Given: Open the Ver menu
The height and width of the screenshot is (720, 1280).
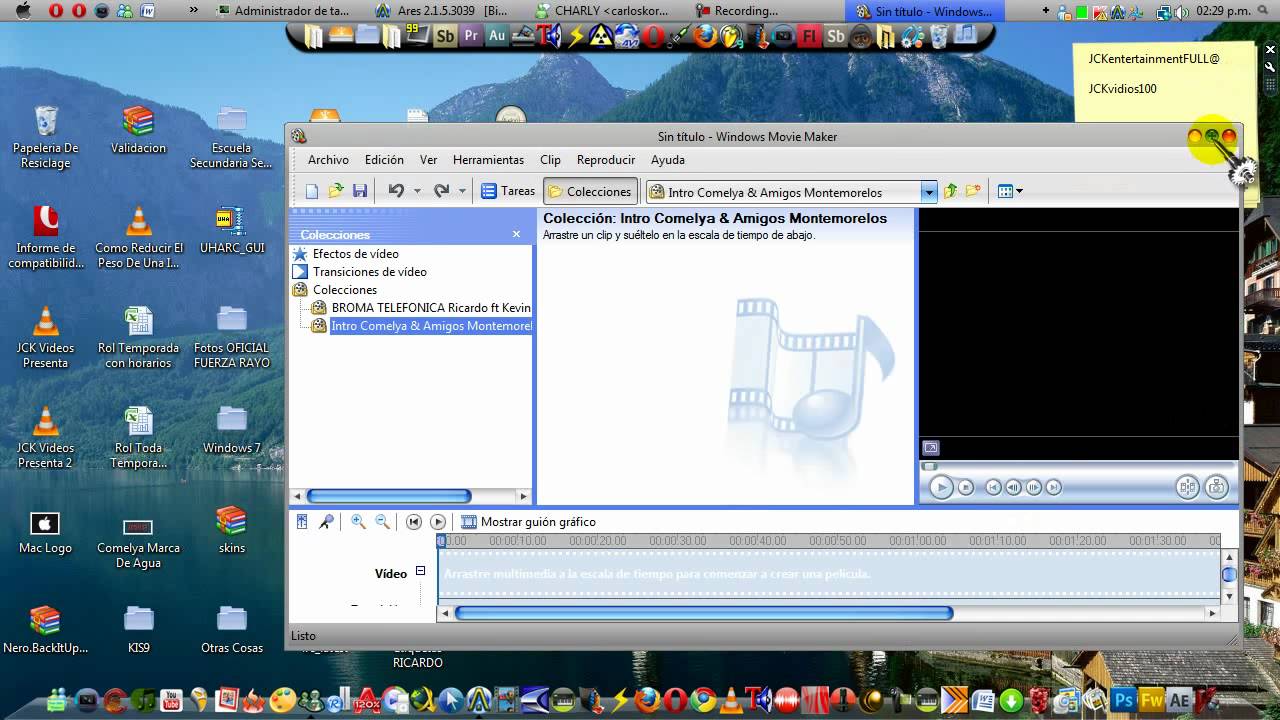Looking at the screenshot, I should pyautogui.click(x=428, y=160).
